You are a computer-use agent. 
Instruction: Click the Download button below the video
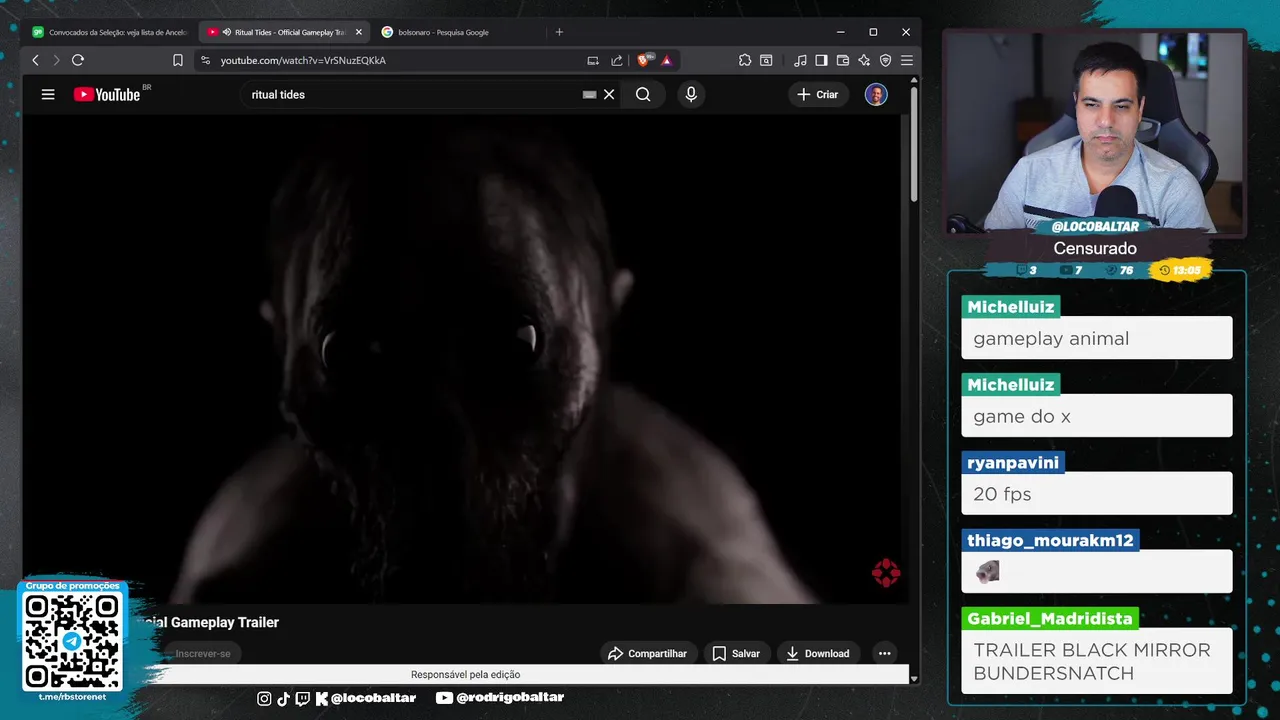coord(818,653)
